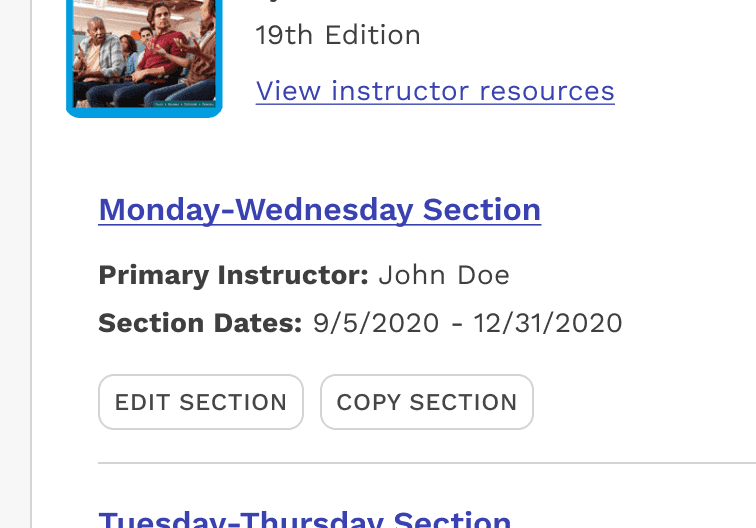
Task: Open the Monday-Wednesday Section link
Action: (320, 210)
